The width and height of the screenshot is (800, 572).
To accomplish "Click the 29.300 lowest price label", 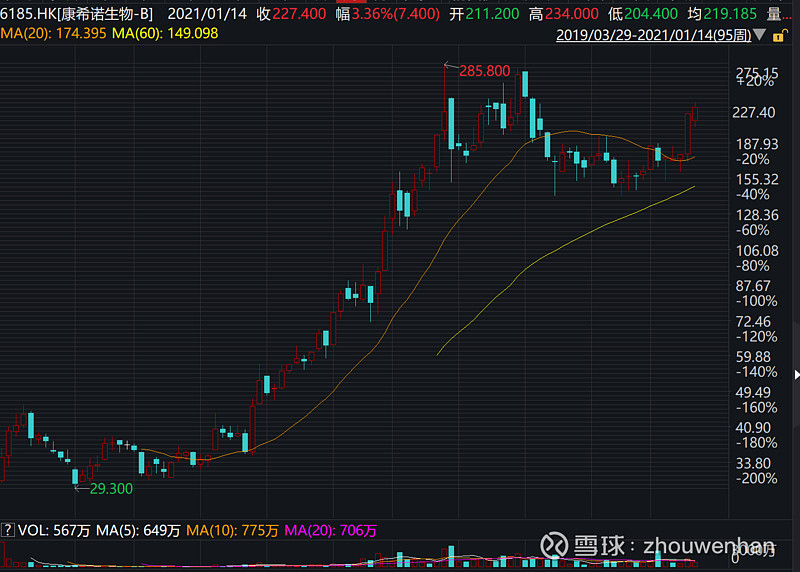I will coord(111,489).
